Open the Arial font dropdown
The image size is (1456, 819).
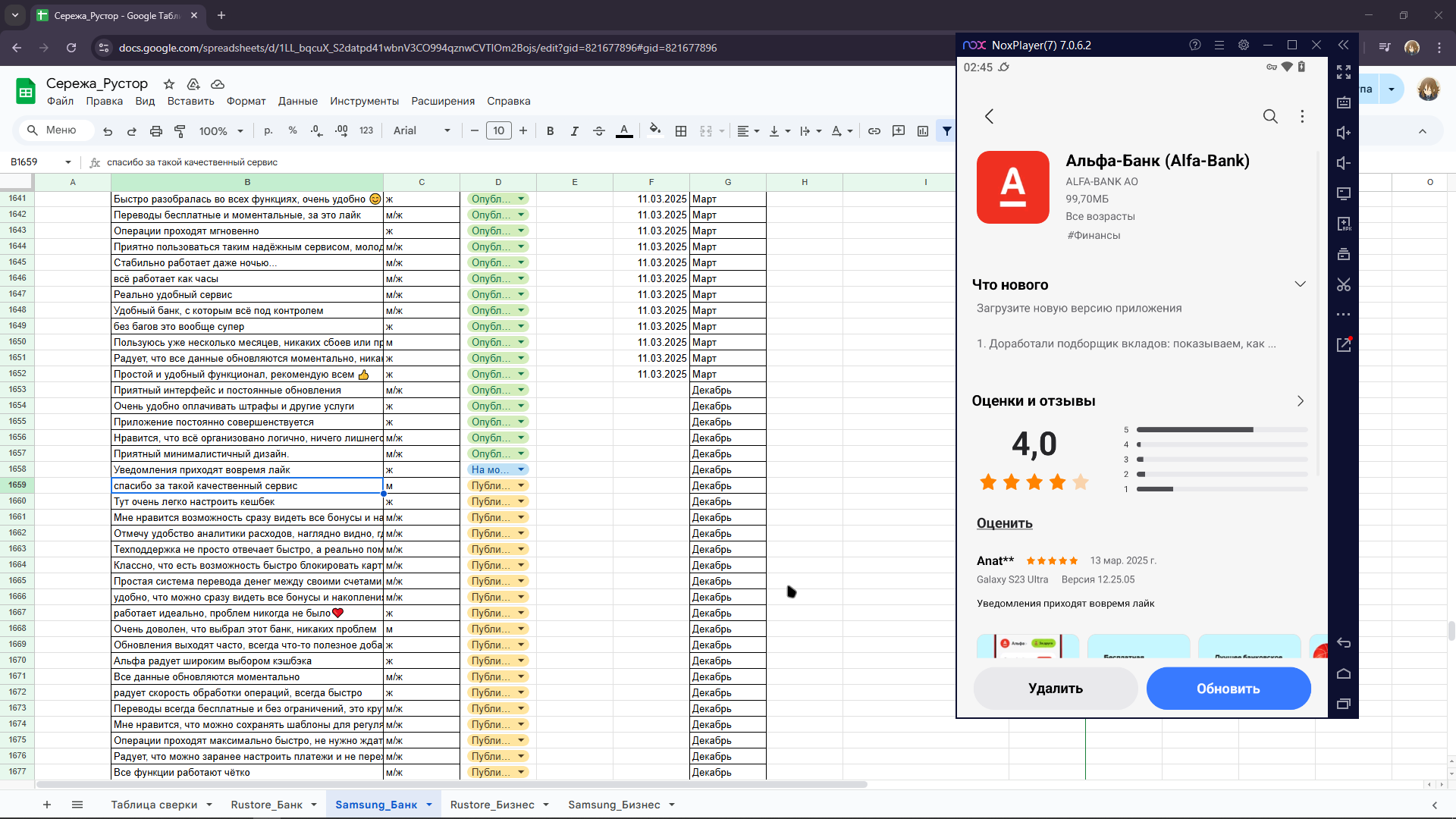[422, 131]
